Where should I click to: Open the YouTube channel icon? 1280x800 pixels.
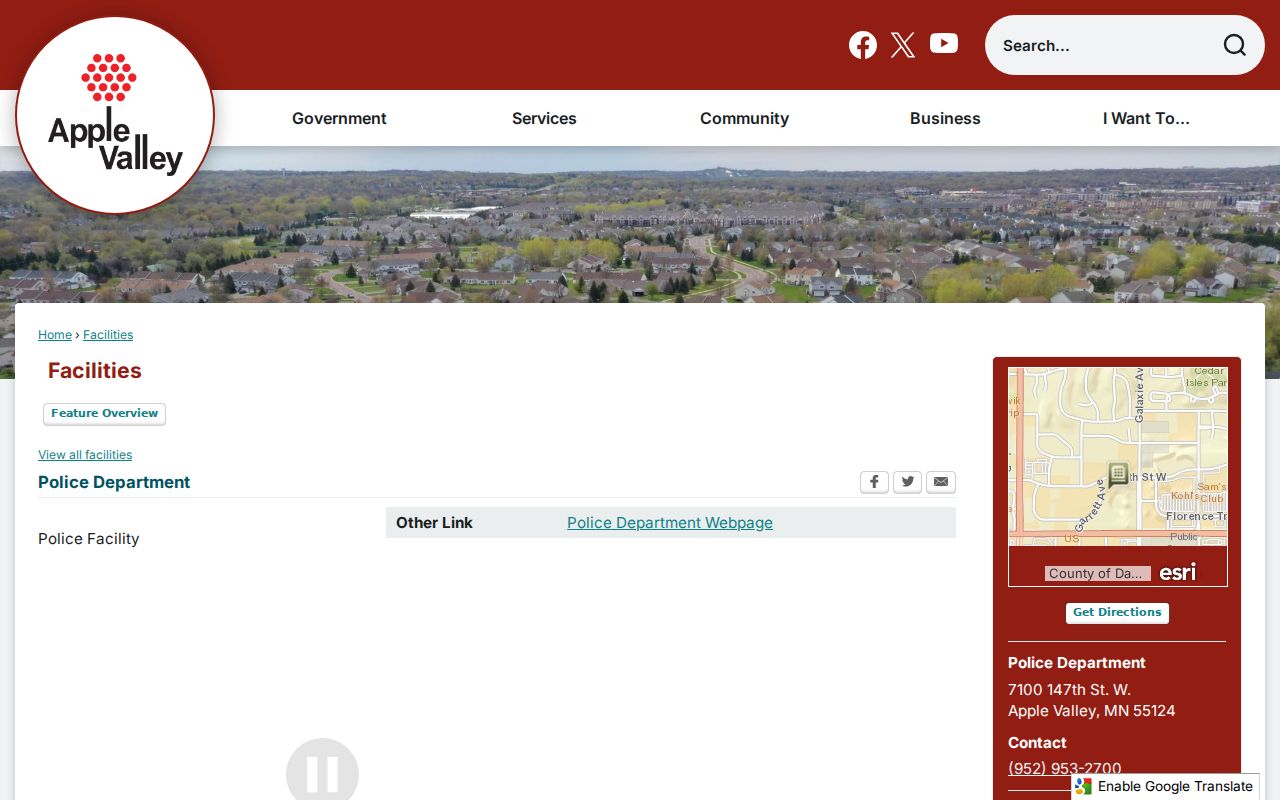click(944, 44)
